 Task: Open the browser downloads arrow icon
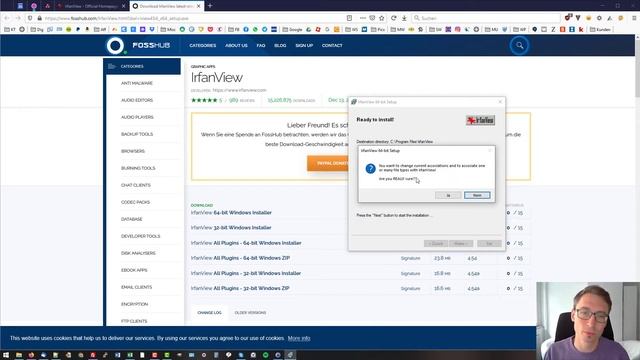404,18
